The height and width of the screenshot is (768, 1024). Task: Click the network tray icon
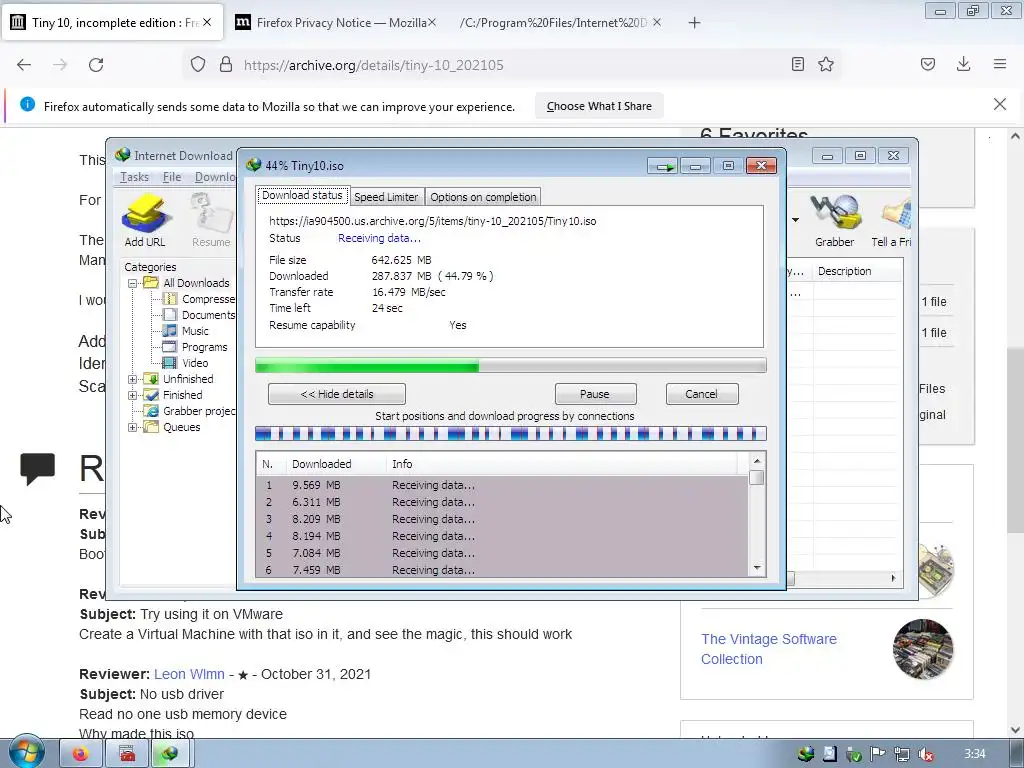(x=902, y=755)
